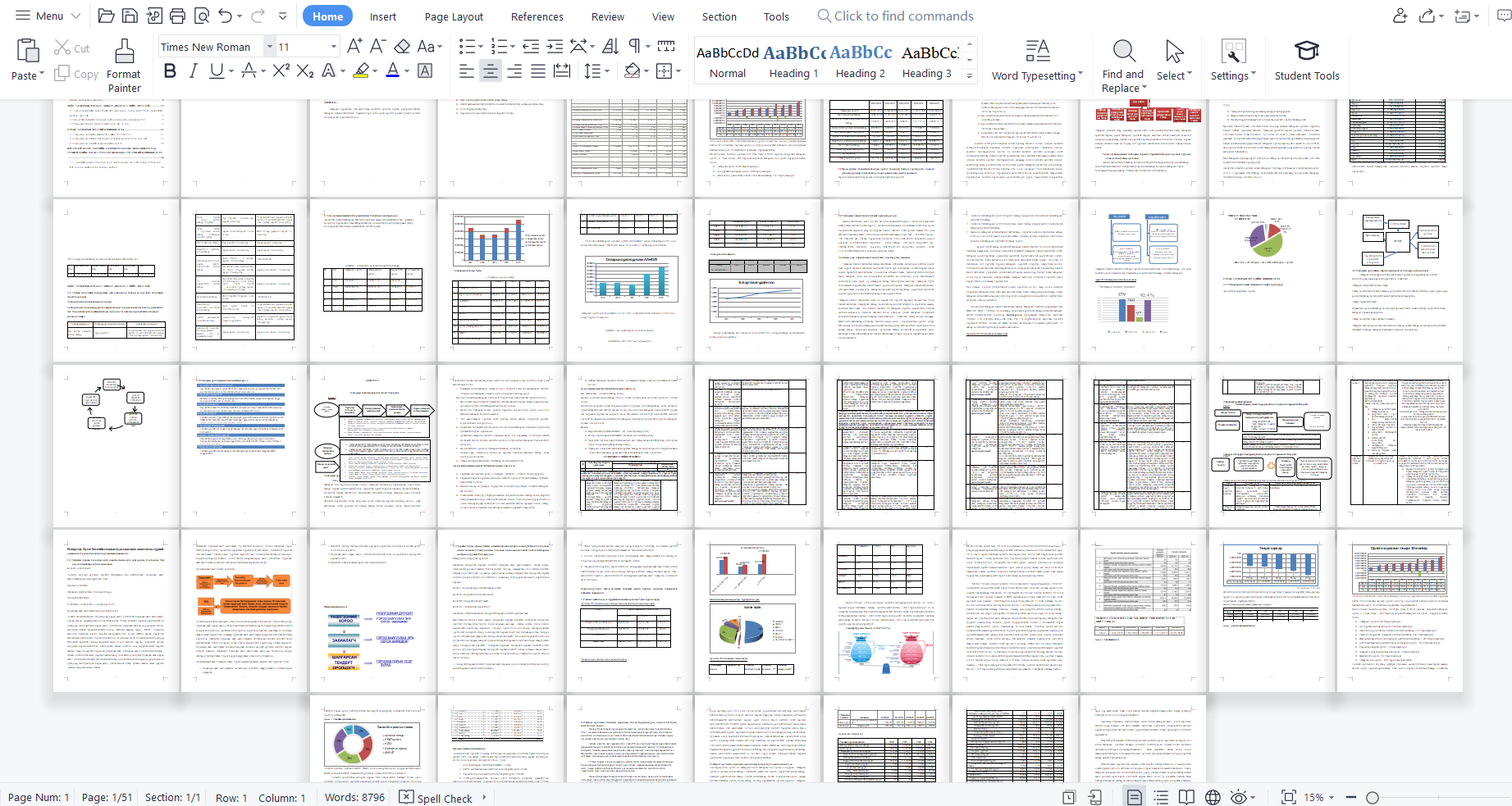Click the Find and Replace magnifier icon
The width and height of the screenshot is (1512, 806).
[1123, 52]
